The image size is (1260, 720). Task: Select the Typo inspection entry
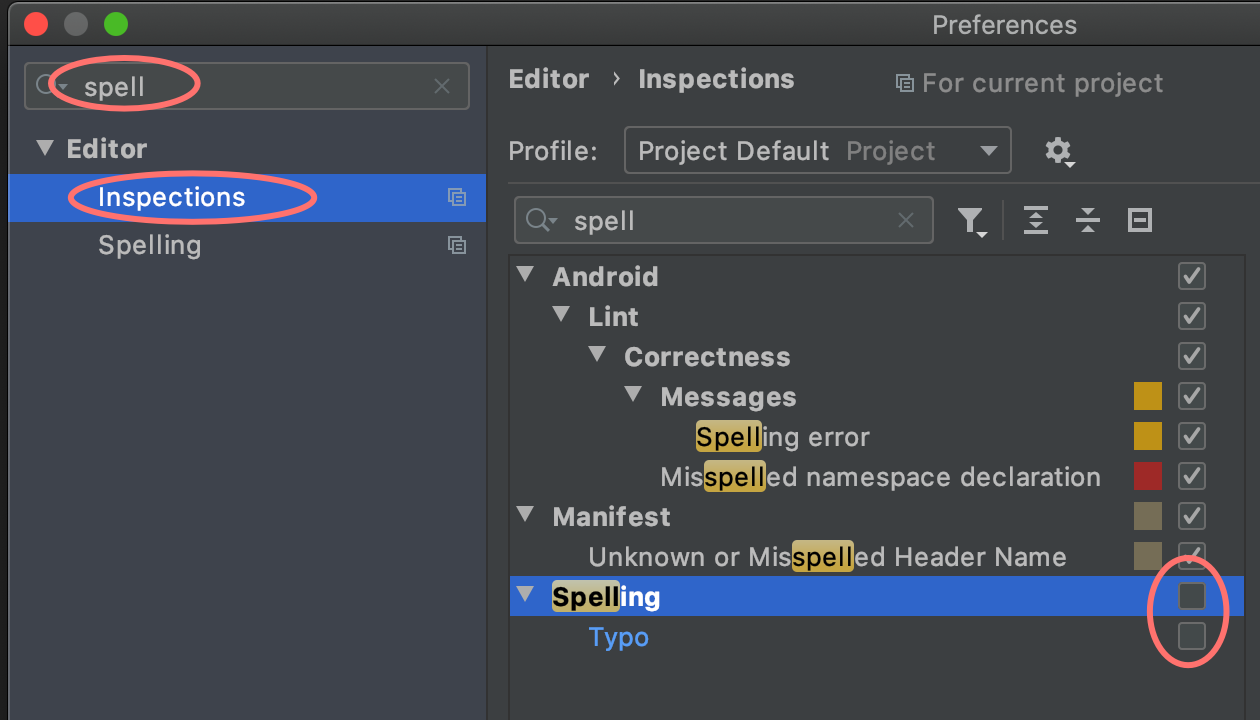pyautogui.click(x=619, y=637)
